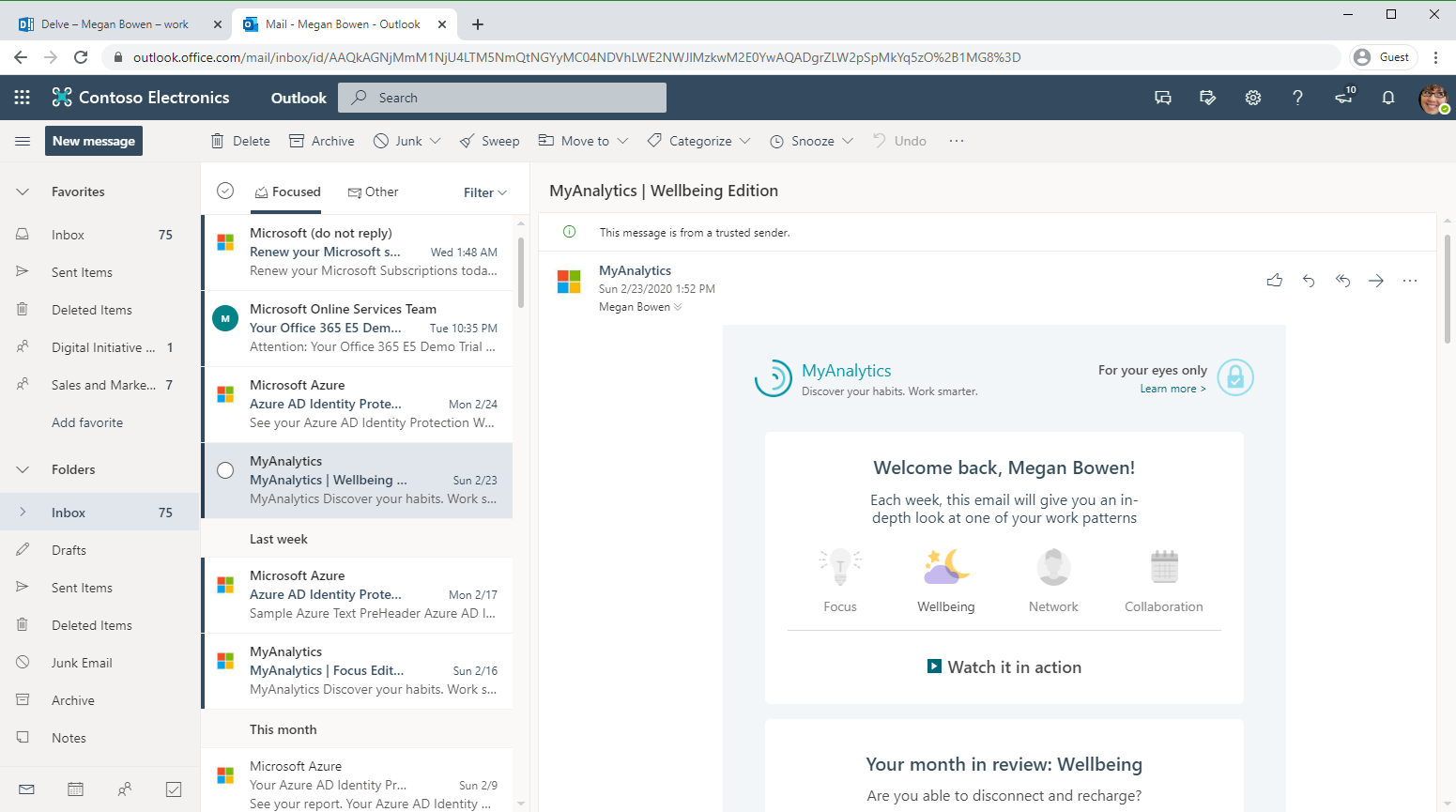Delete the selected message
This screenshot has height=812, width=1456.
pos(240,141)
